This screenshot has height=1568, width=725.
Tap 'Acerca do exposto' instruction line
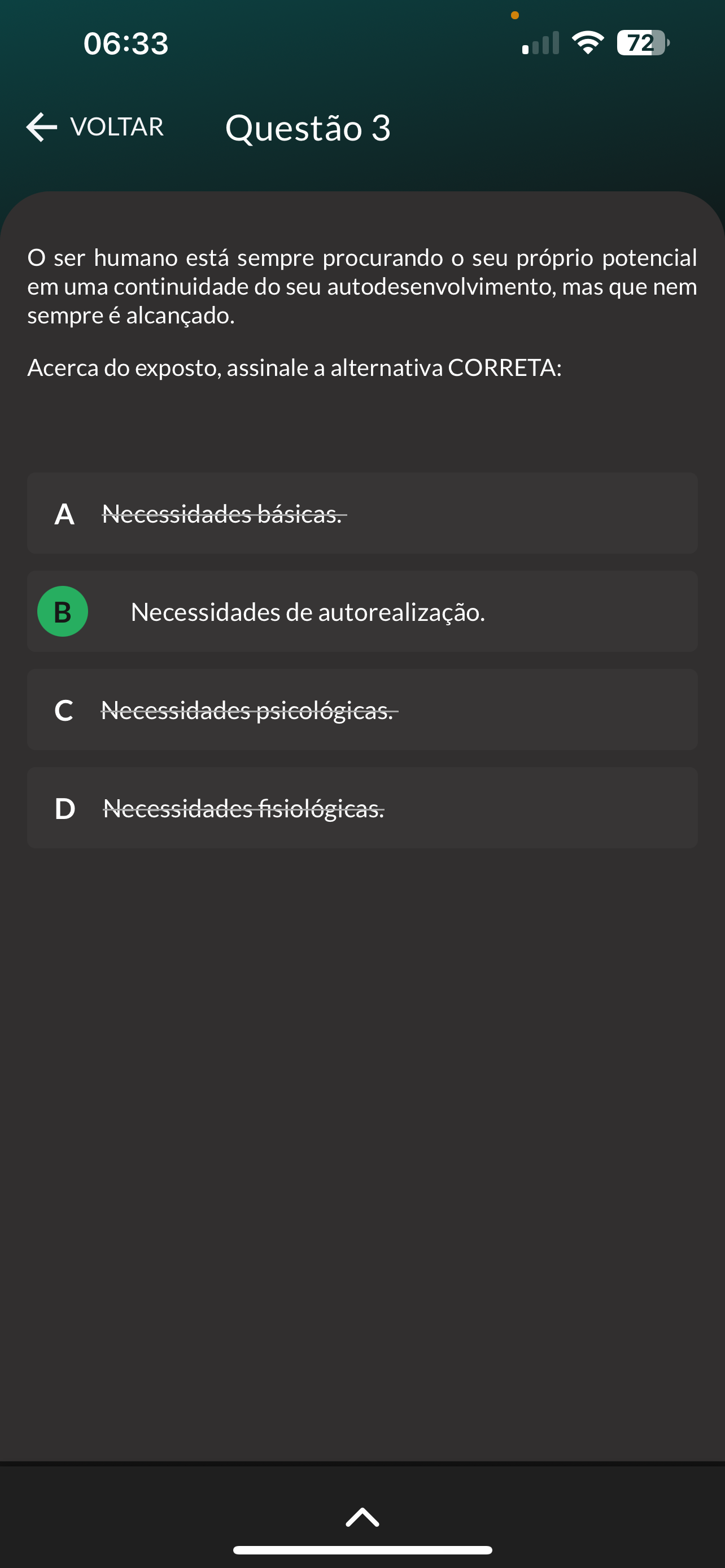294,367
